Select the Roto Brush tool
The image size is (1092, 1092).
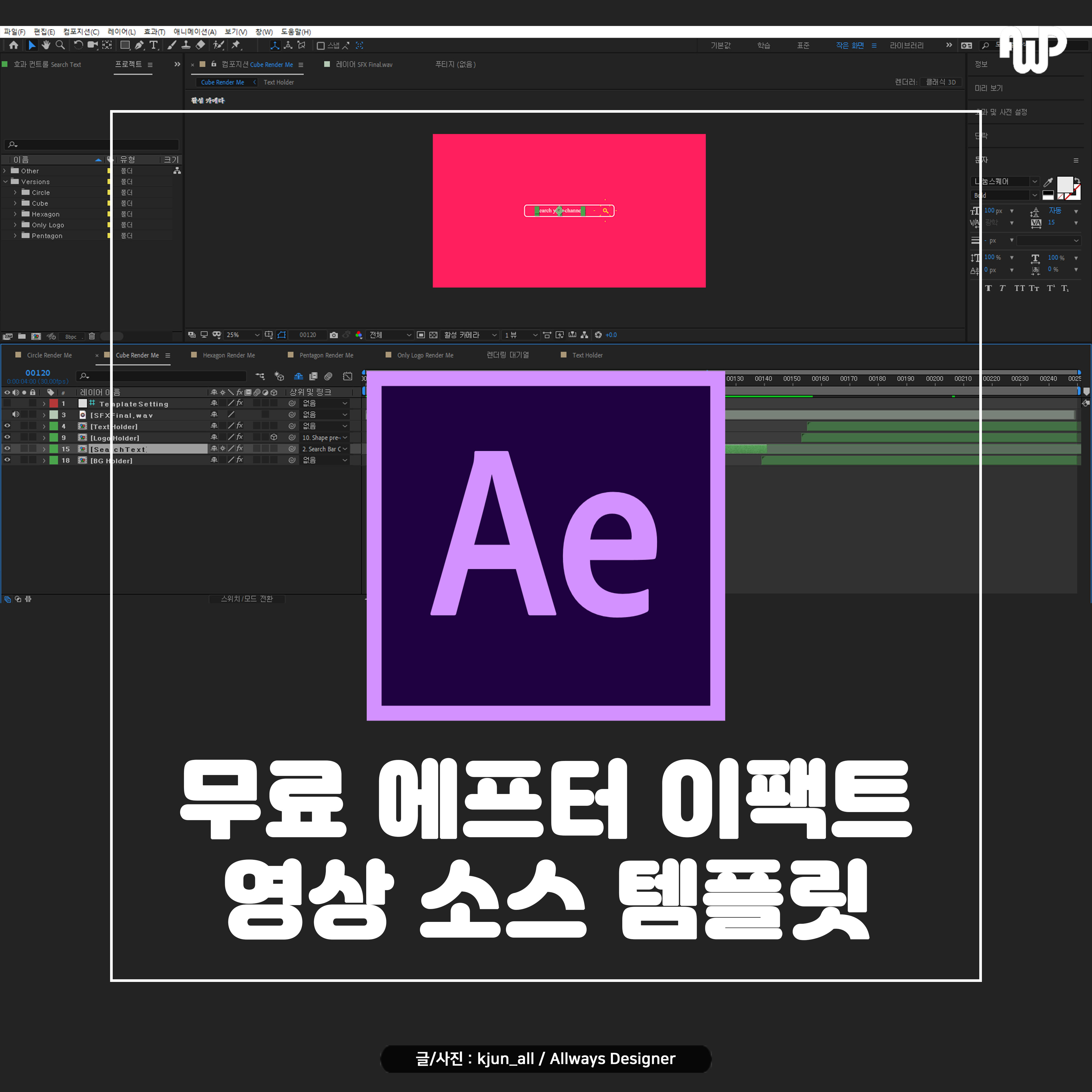tap(218, 45)
